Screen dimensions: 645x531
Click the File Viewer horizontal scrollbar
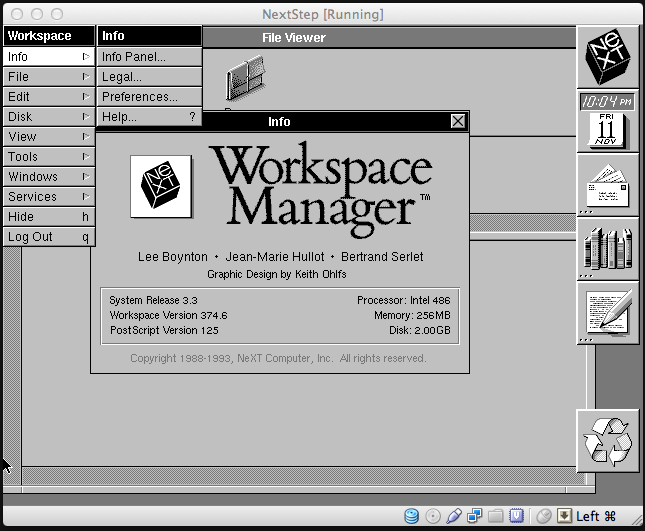(304, 476)
